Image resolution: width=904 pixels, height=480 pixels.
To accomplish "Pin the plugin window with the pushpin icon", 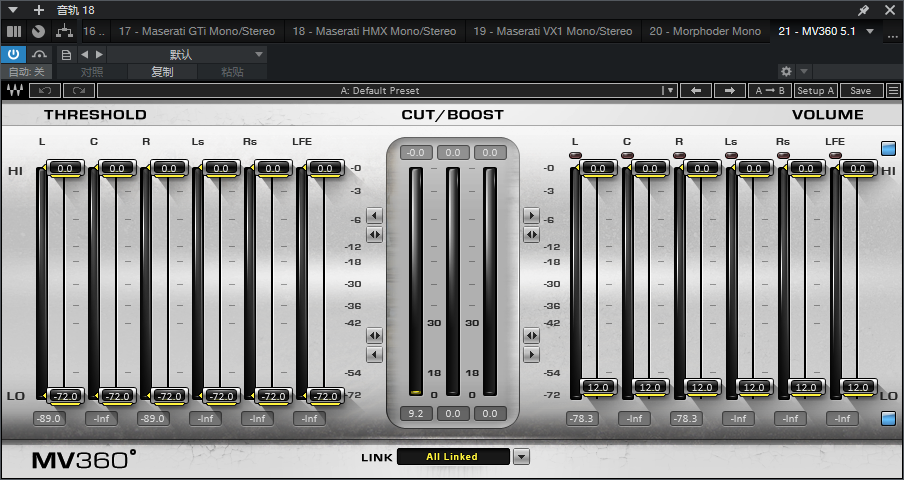I will [864, 10].
